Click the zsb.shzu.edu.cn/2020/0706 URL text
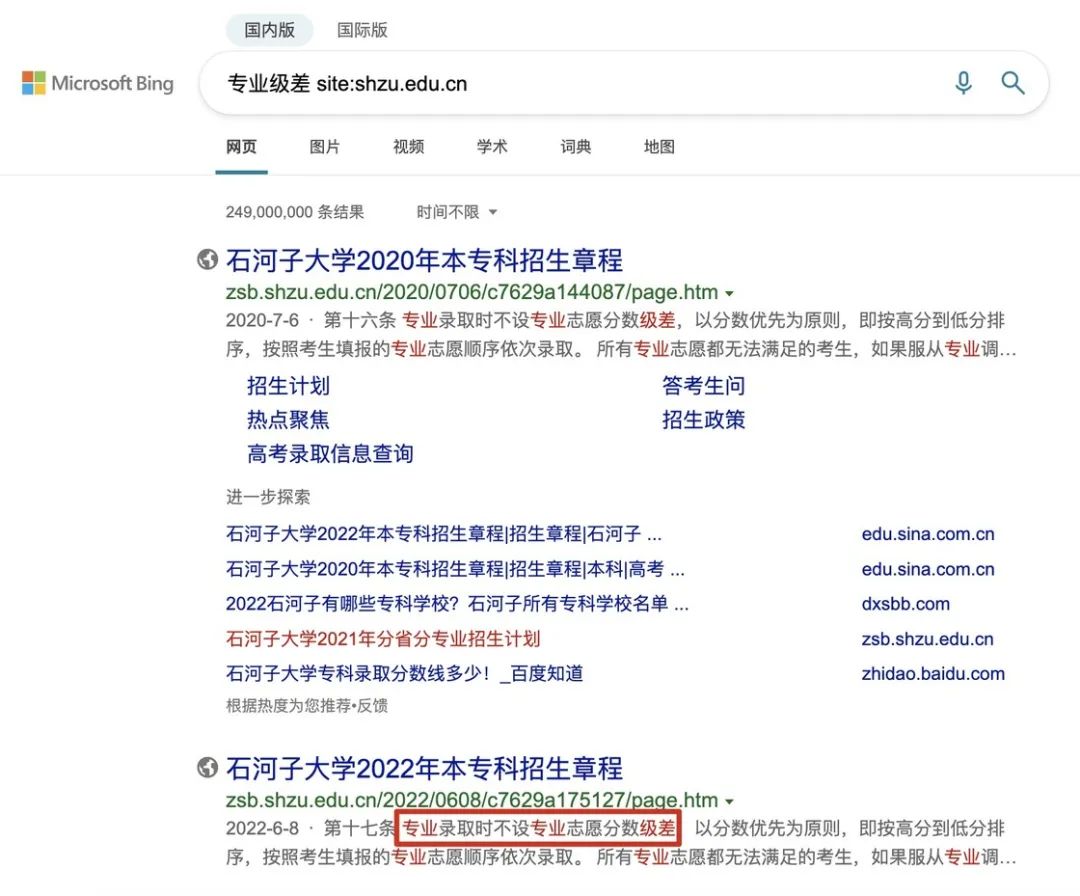The image size is (1080, 896). pos(472,292)
